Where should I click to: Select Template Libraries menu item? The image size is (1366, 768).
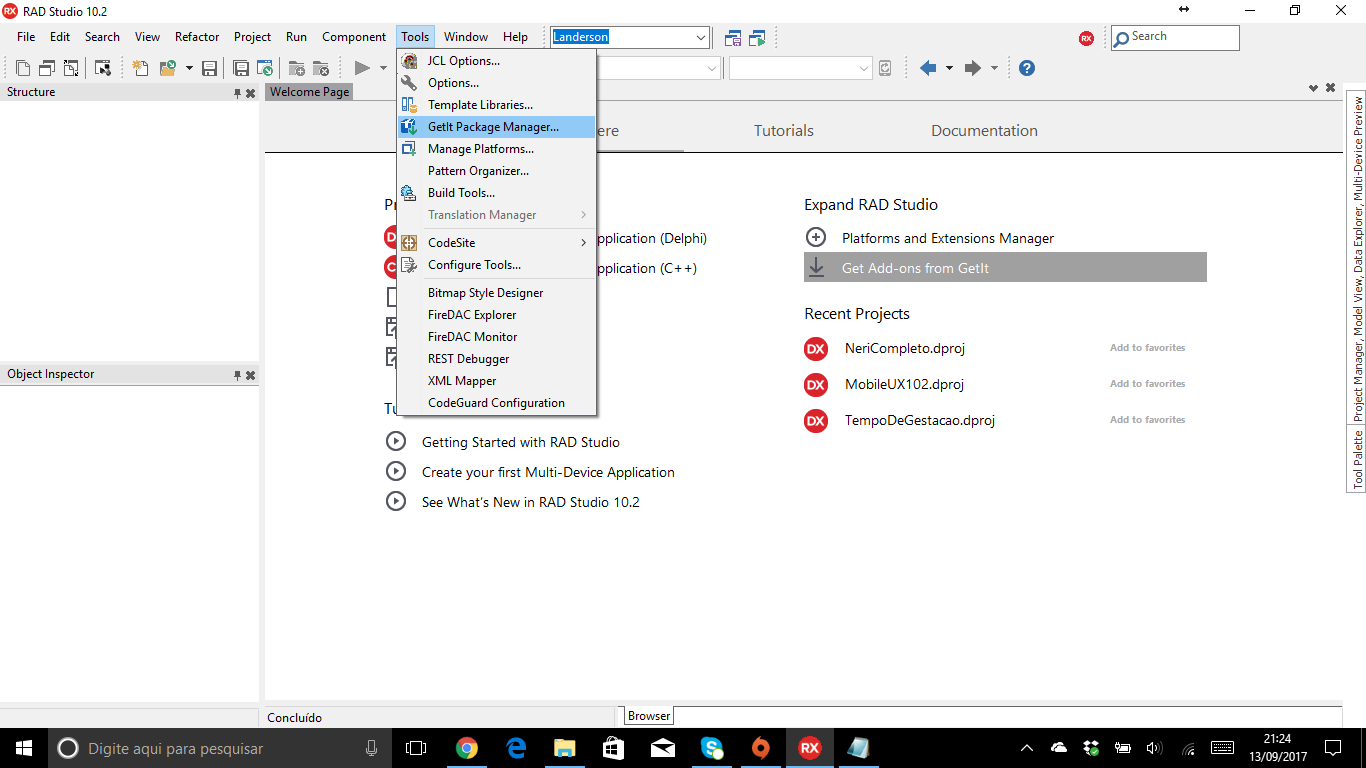click(497, 105)
